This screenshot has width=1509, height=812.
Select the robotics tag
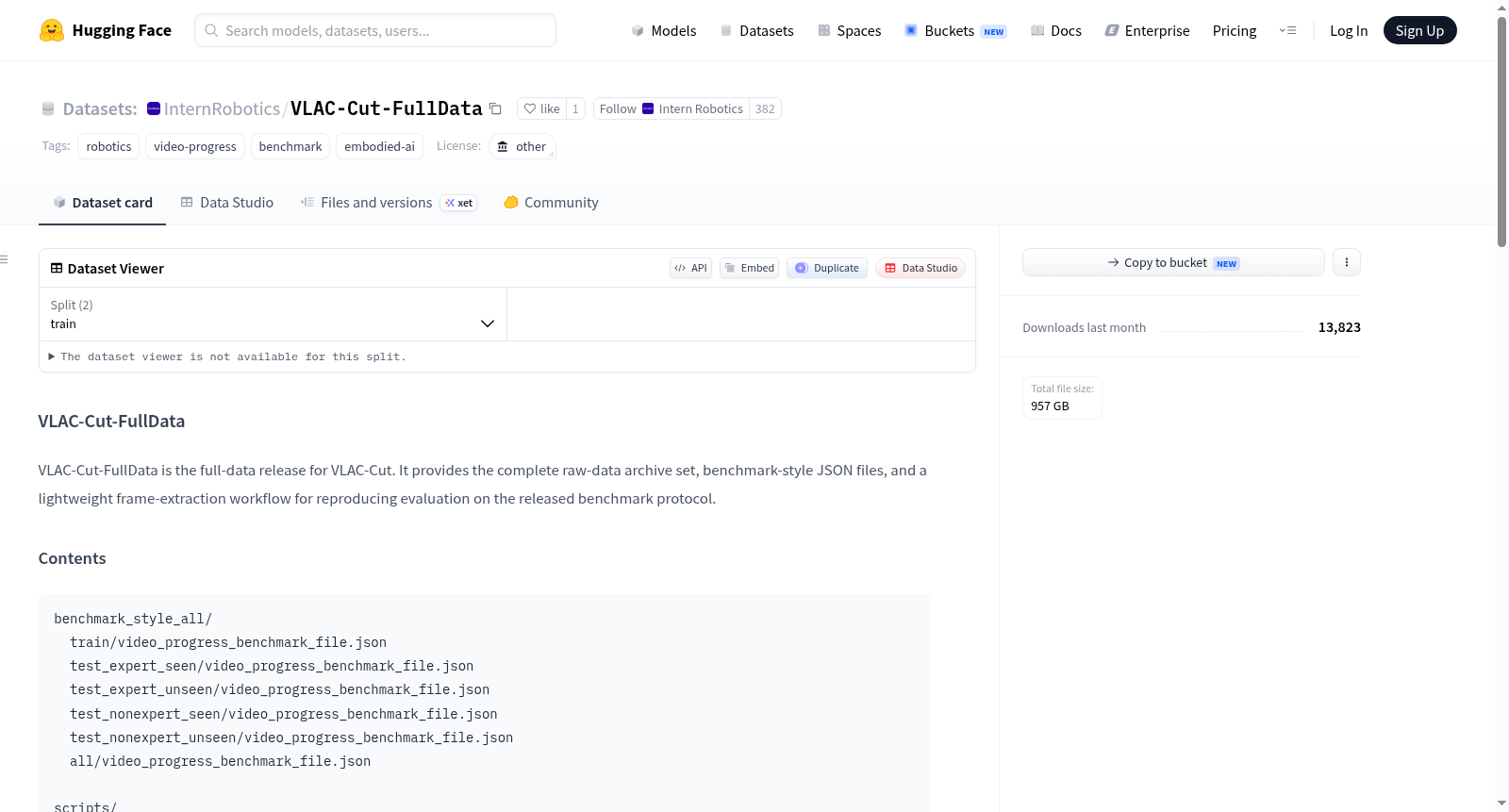[x=108, y=146]
